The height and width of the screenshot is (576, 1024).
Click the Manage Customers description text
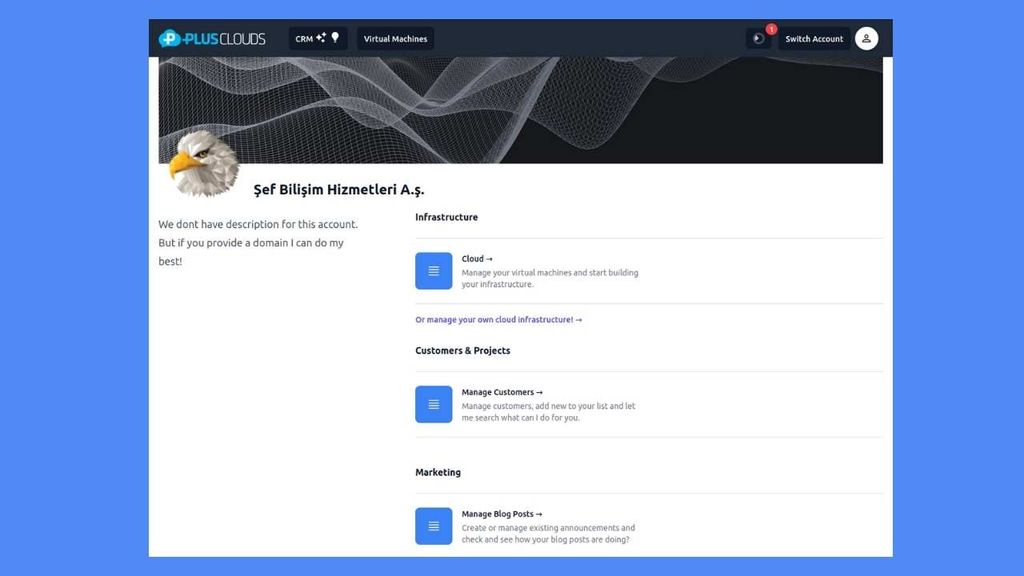click(x=548, y=412)
